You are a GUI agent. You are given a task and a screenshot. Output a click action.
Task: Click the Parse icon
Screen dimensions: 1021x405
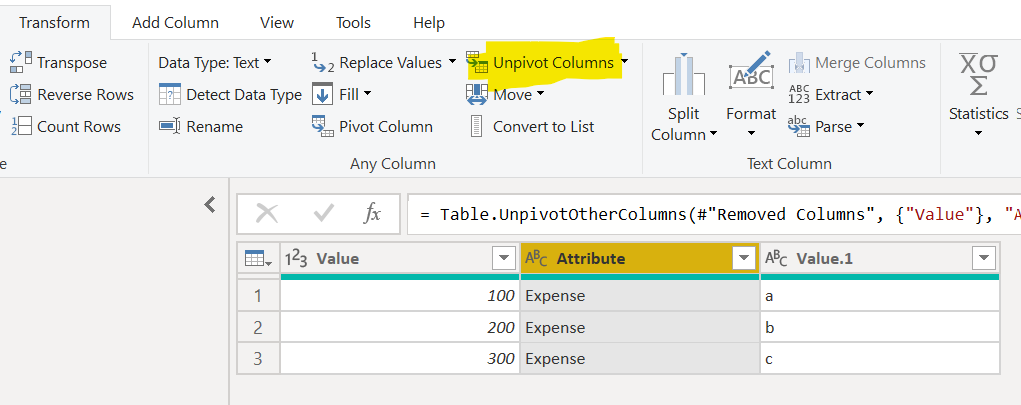click(799, 126)
